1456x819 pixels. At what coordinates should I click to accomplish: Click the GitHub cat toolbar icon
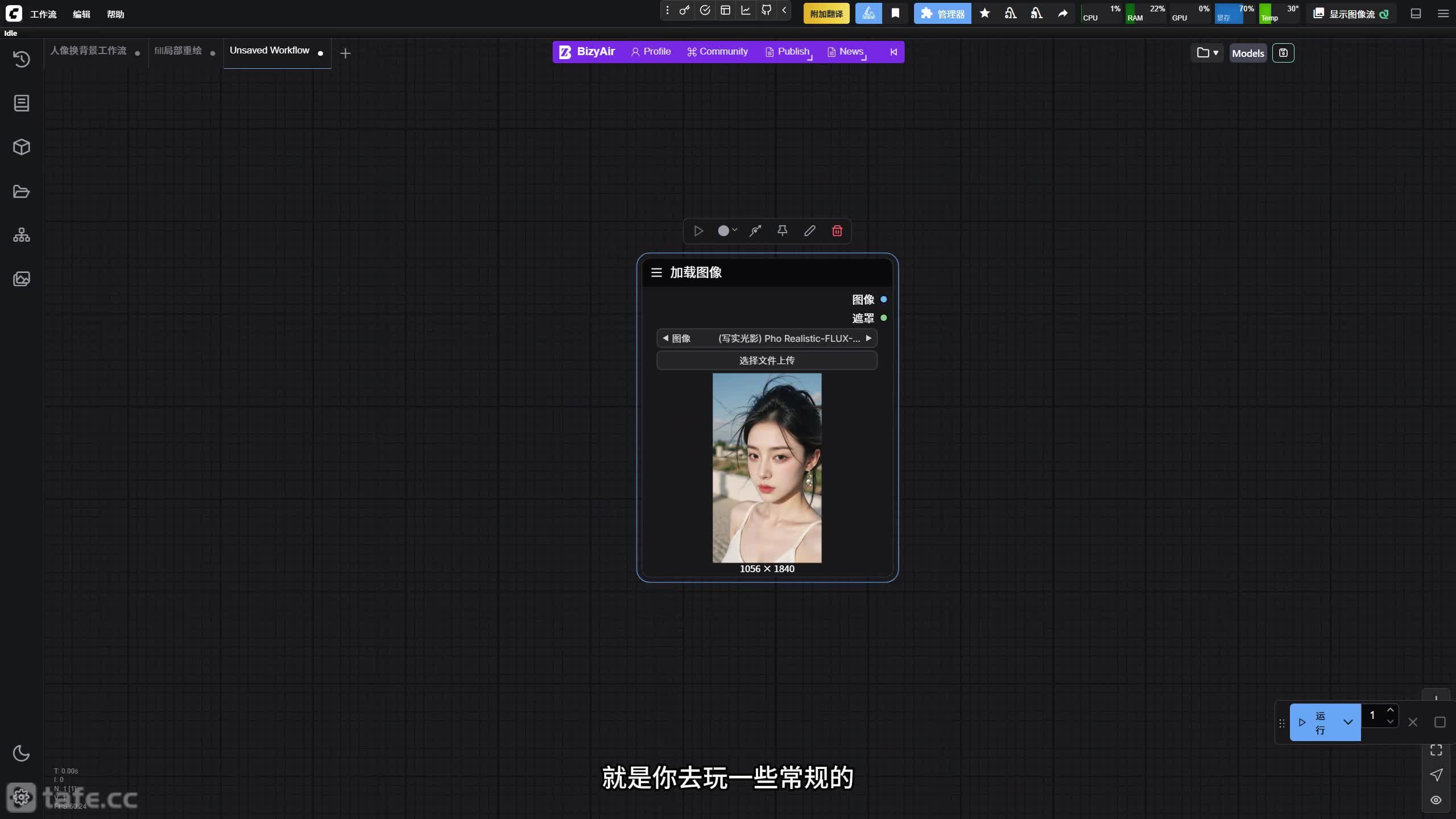point(767,10)
